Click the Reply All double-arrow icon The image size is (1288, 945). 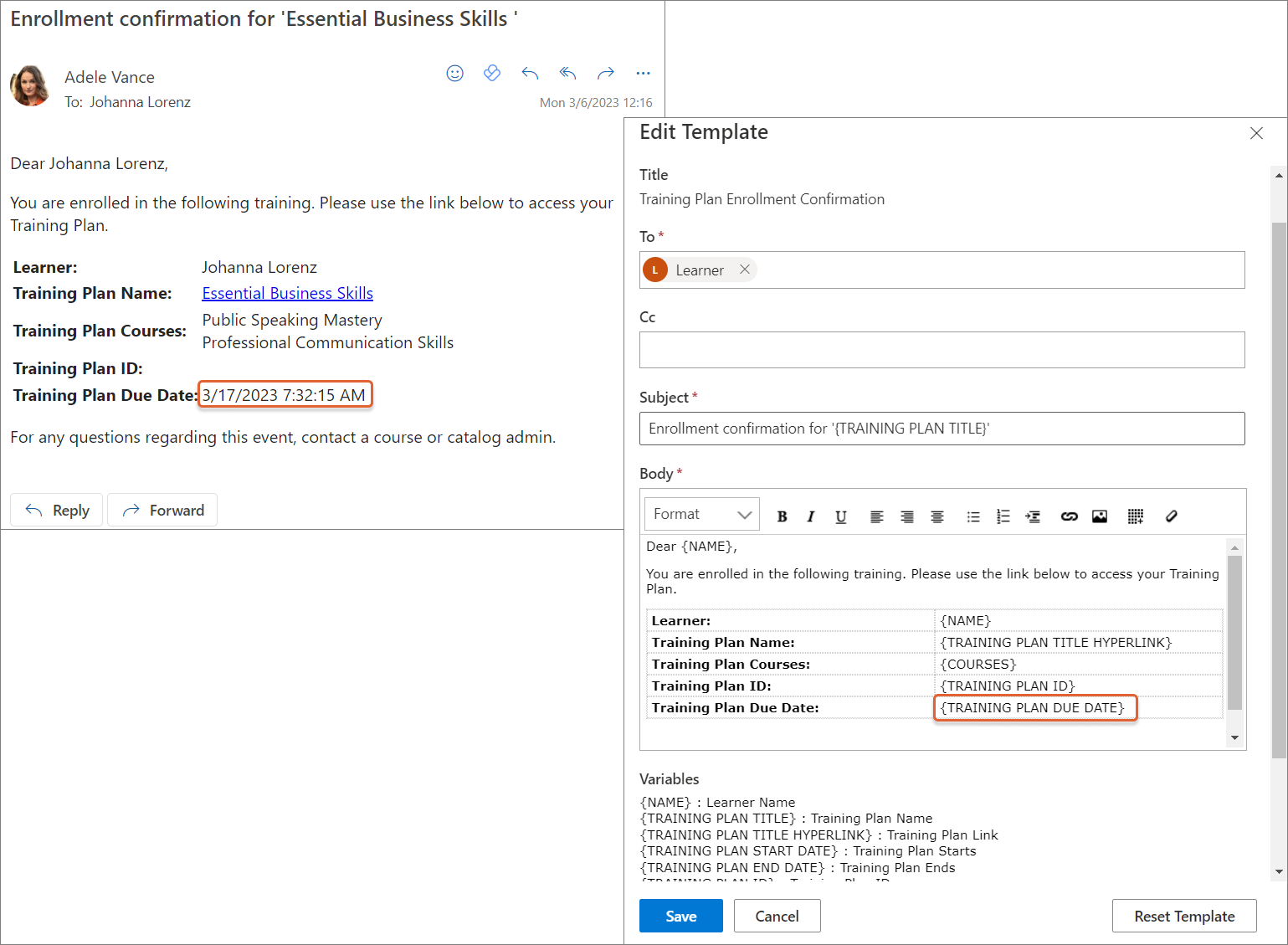[x=567, y=74]
